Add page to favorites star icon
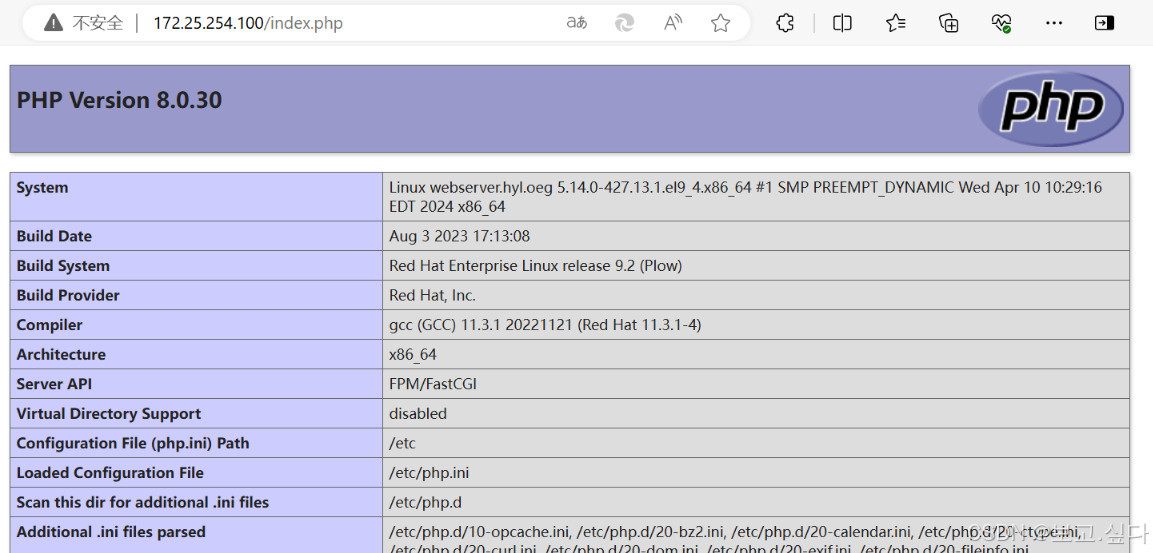Image resolution: width=1153 pixels, height=553 pixels. 721,24
